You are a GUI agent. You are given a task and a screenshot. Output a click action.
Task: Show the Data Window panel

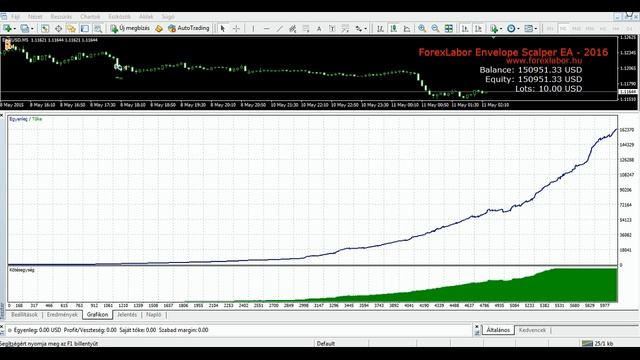point(58,28)
